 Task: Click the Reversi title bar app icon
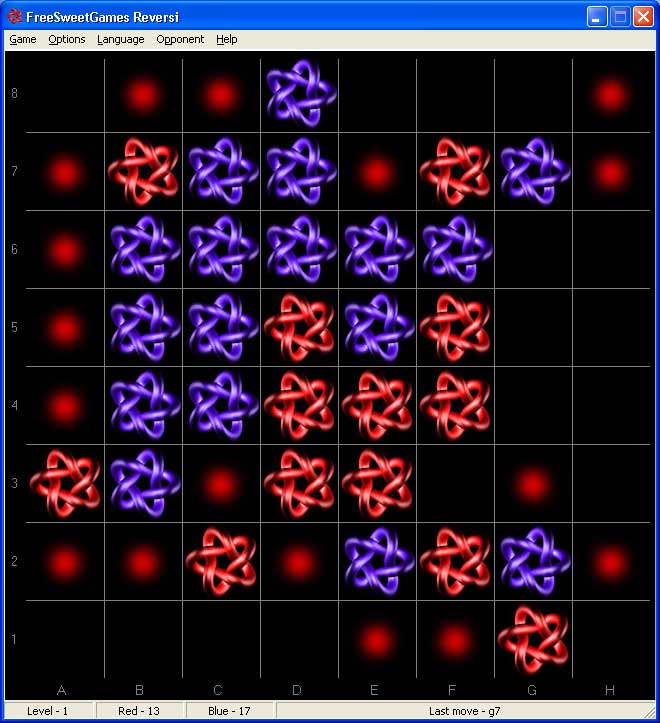click(15, 16)
